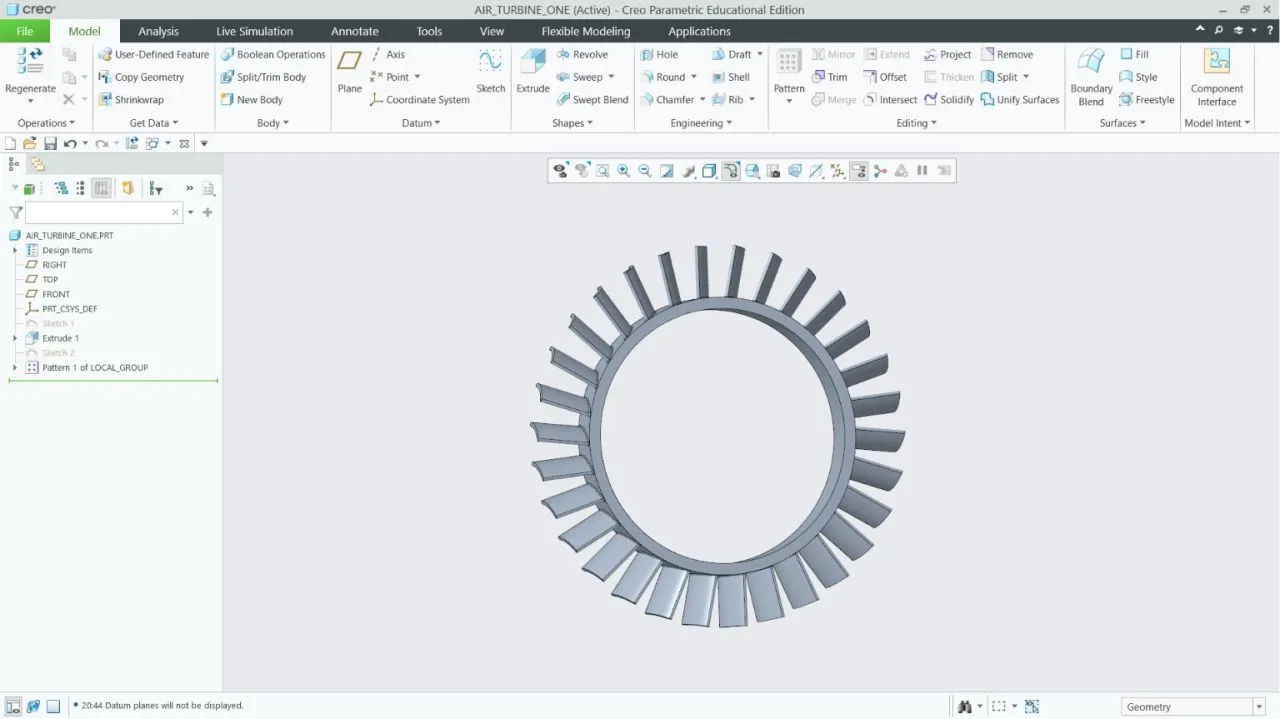Viewport: 1280px width, 719px height.
Task: Open the Get Data group dropdown
Action: [x=154, y=123]
